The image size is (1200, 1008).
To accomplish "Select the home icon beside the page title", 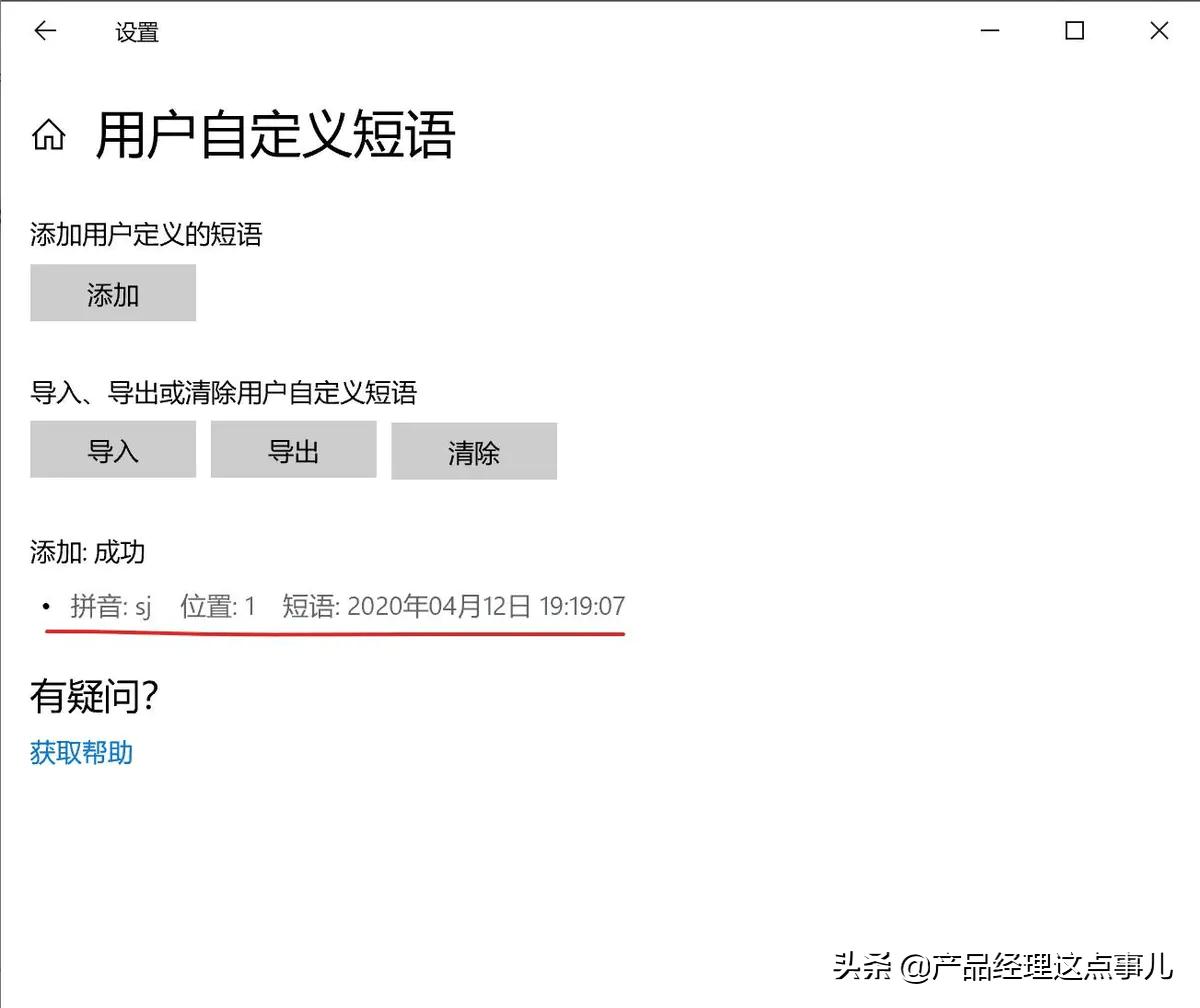I will pyautogui.click(x=48, y=135).
